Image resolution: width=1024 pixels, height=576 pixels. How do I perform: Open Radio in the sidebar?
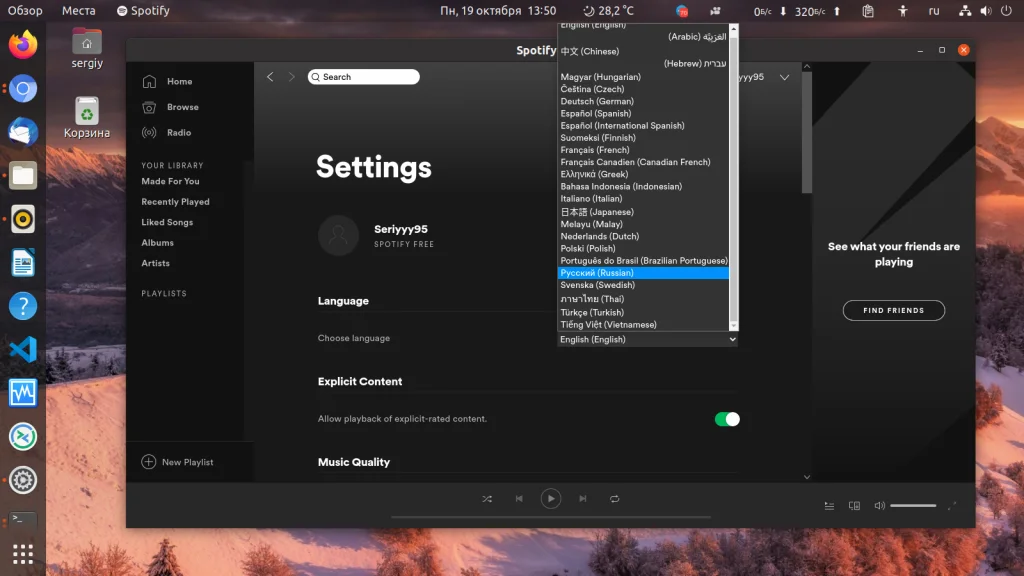179,132
